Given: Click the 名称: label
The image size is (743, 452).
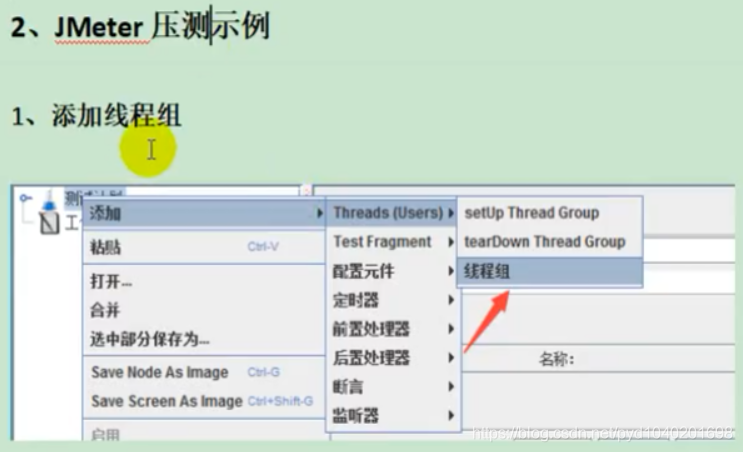Looking at the screenshot, I should click(556, 360).
